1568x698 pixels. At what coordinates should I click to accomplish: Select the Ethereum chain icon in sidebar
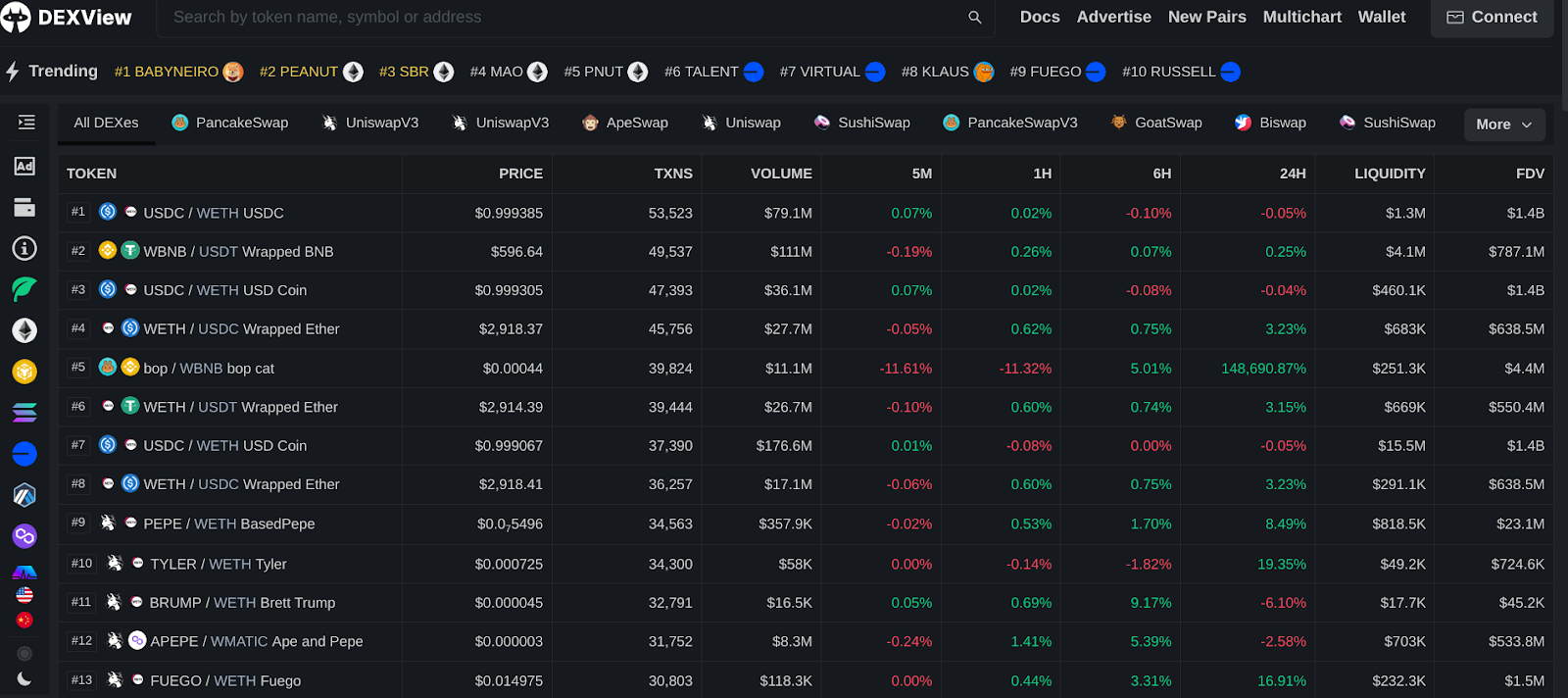[24, 330]
